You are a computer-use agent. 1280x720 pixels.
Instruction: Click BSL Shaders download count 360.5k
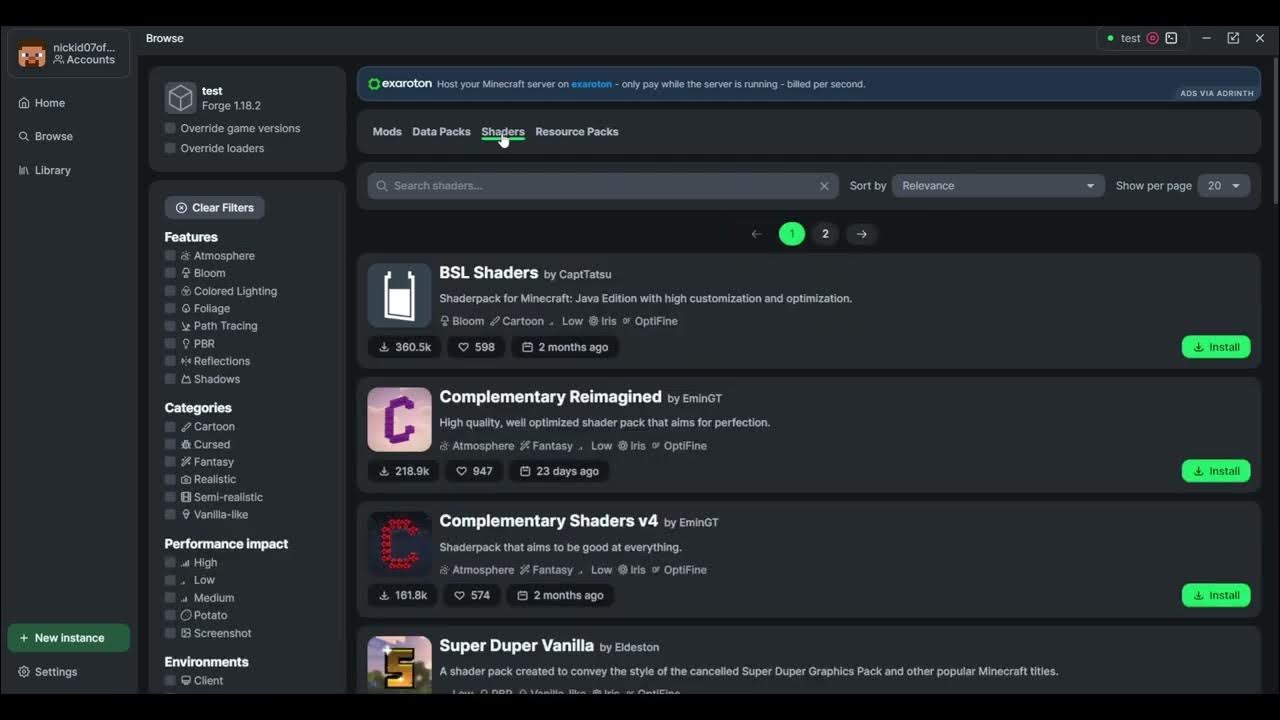pyautogui.click(x=405, y=347)
